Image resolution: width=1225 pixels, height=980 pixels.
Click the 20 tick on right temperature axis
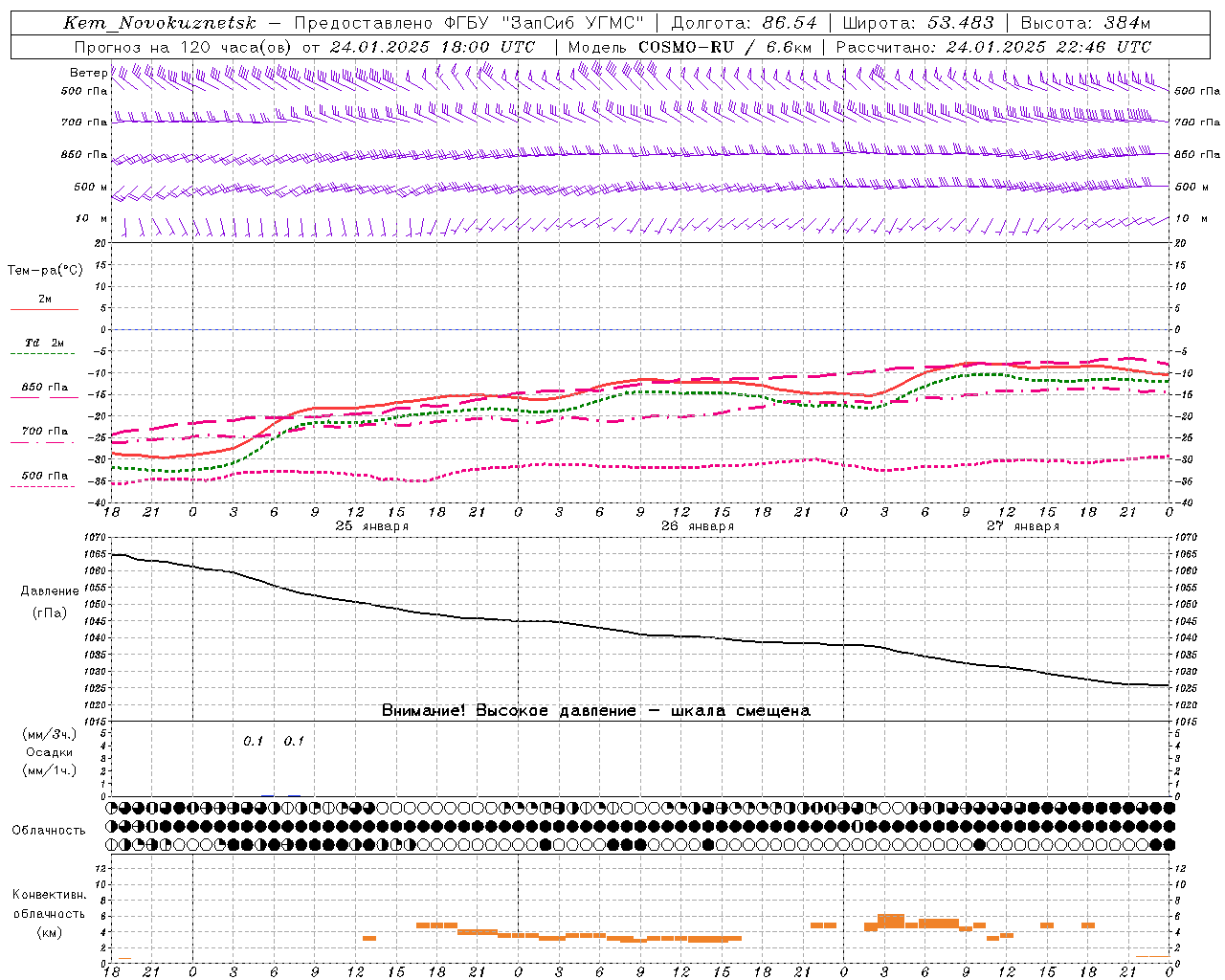[x=1180, y=243]
